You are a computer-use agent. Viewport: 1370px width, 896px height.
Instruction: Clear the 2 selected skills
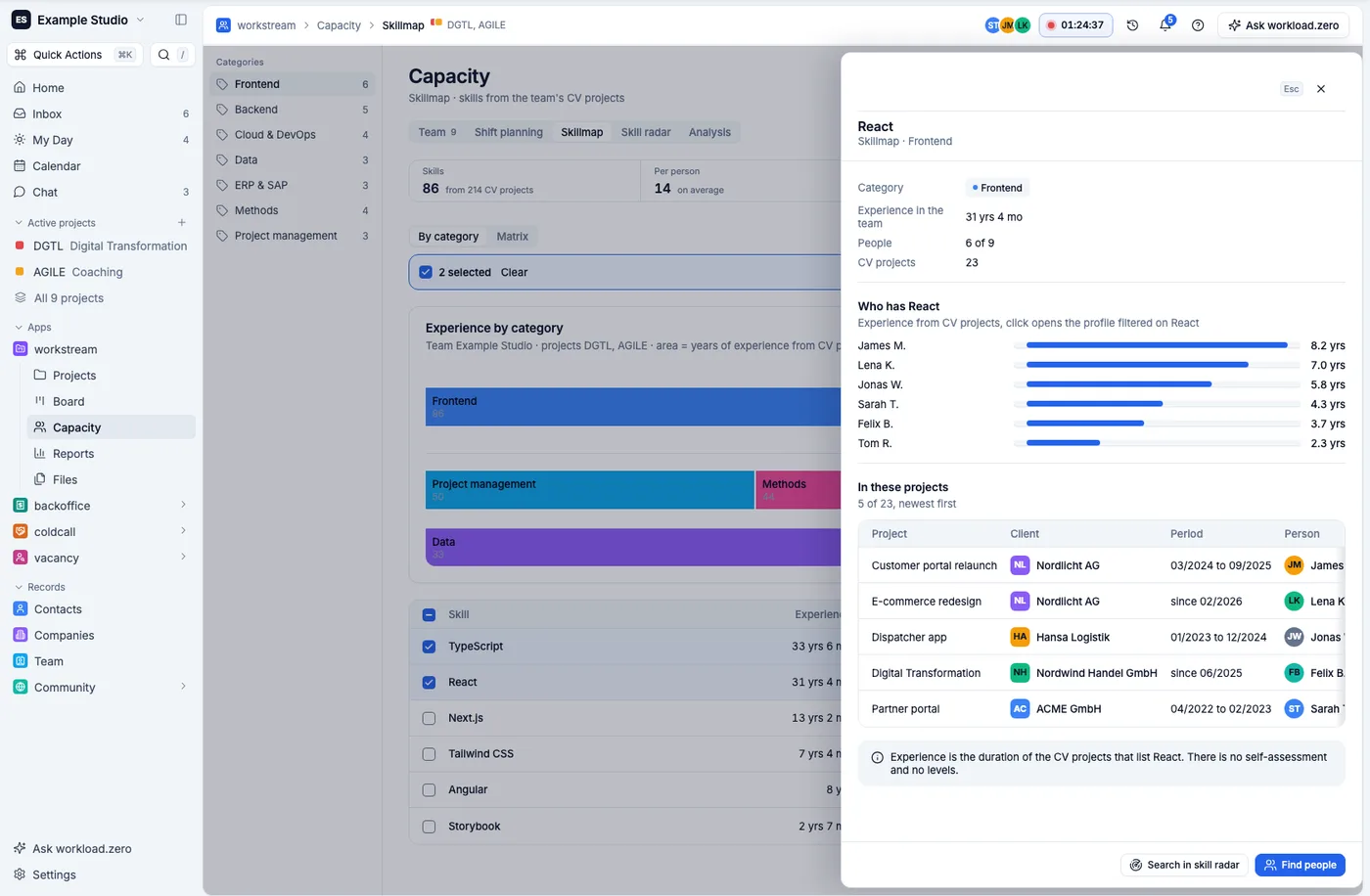514,273
